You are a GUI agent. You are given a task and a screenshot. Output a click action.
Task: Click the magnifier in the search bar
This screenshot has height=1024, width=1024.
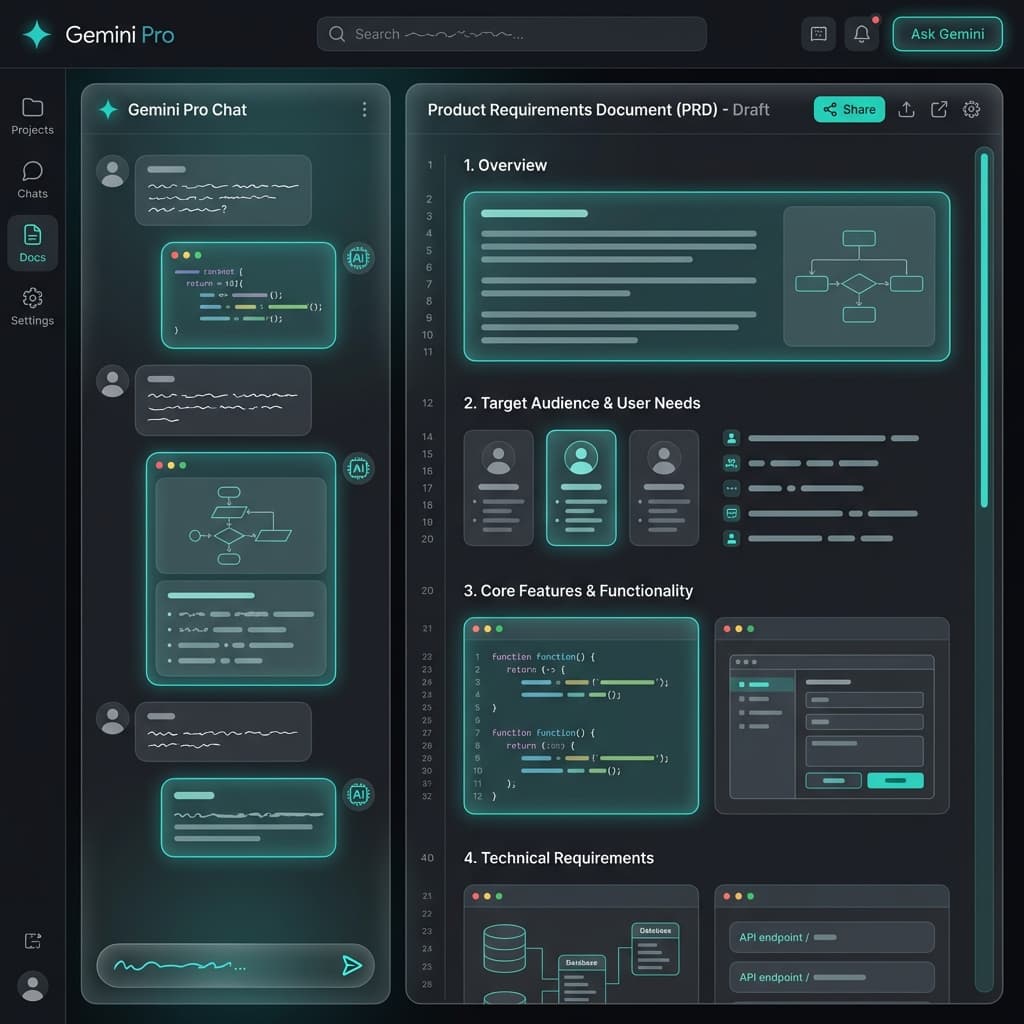tap(337, 33)
